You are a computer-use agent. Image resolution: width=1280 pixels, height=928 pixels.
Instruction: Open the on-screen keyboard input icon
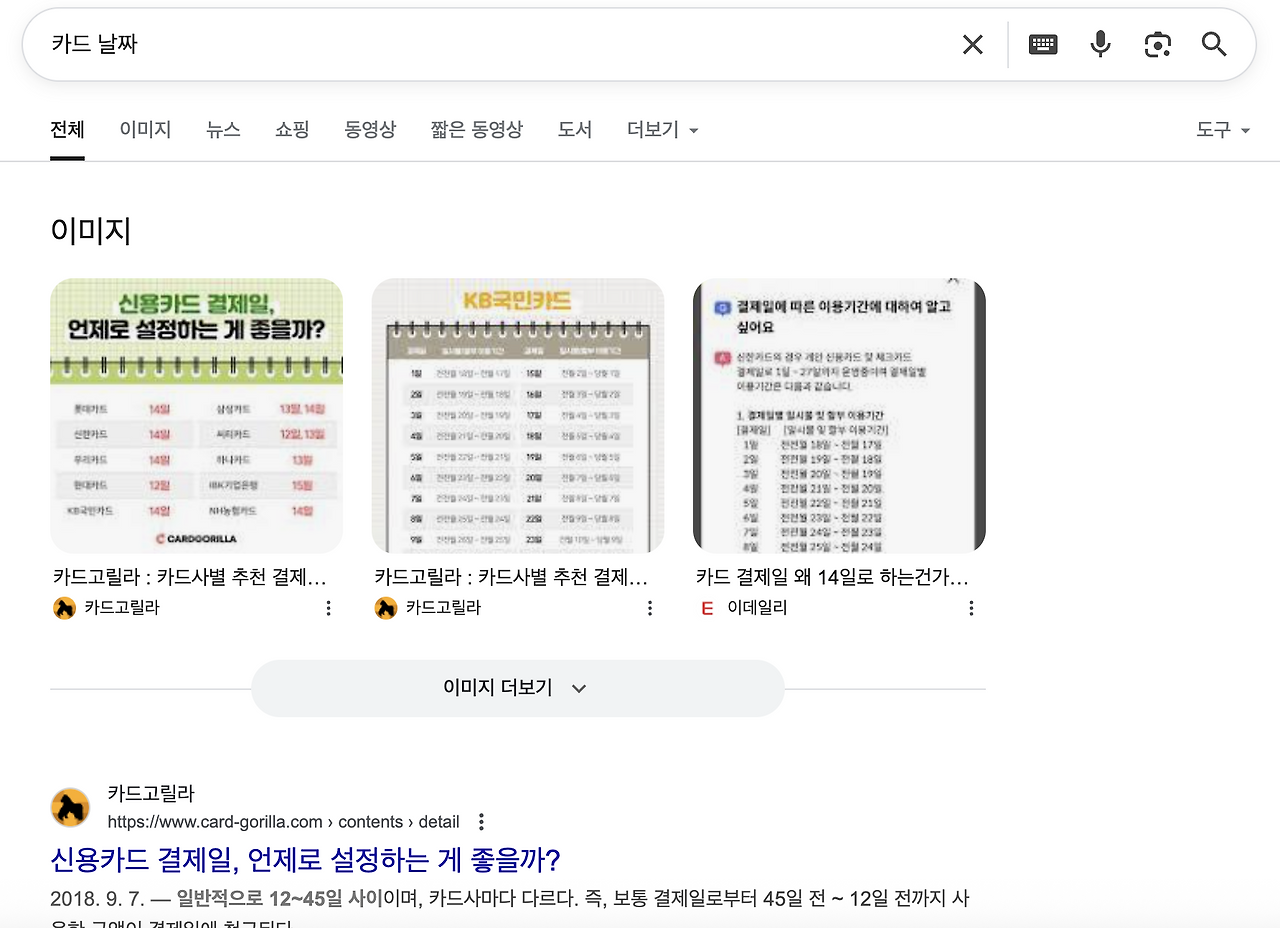(x=1042, y=44)
